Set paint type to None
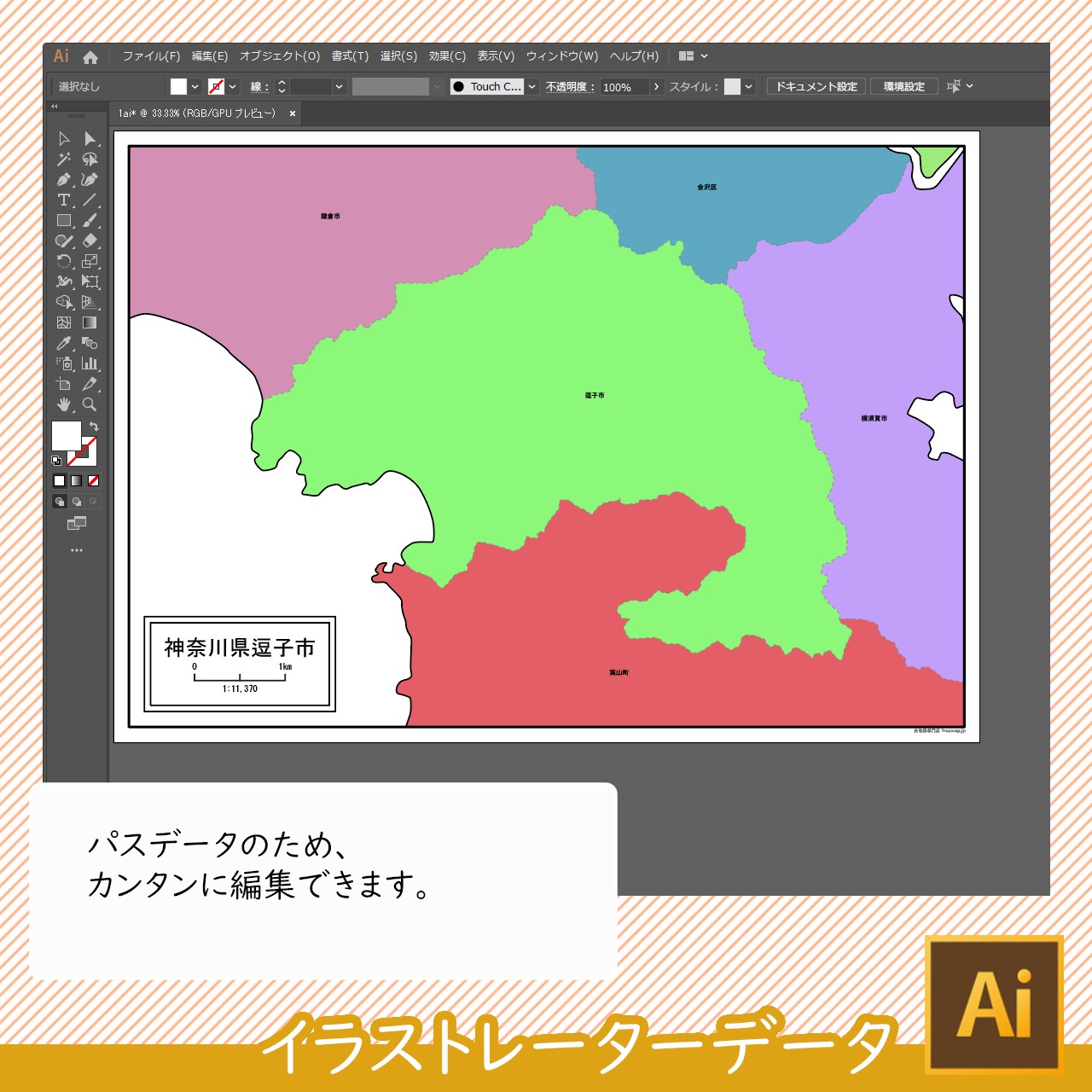1092x1092 pixels. pos(94,481)
